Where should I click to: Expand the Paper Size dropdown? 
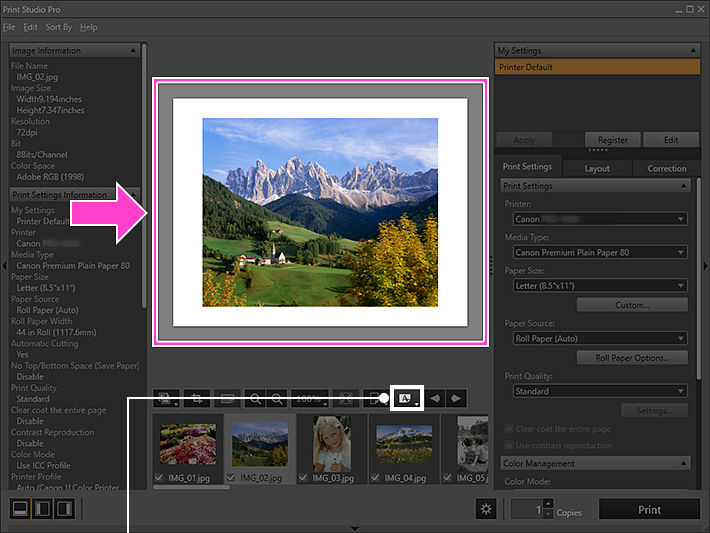point(595,285)
